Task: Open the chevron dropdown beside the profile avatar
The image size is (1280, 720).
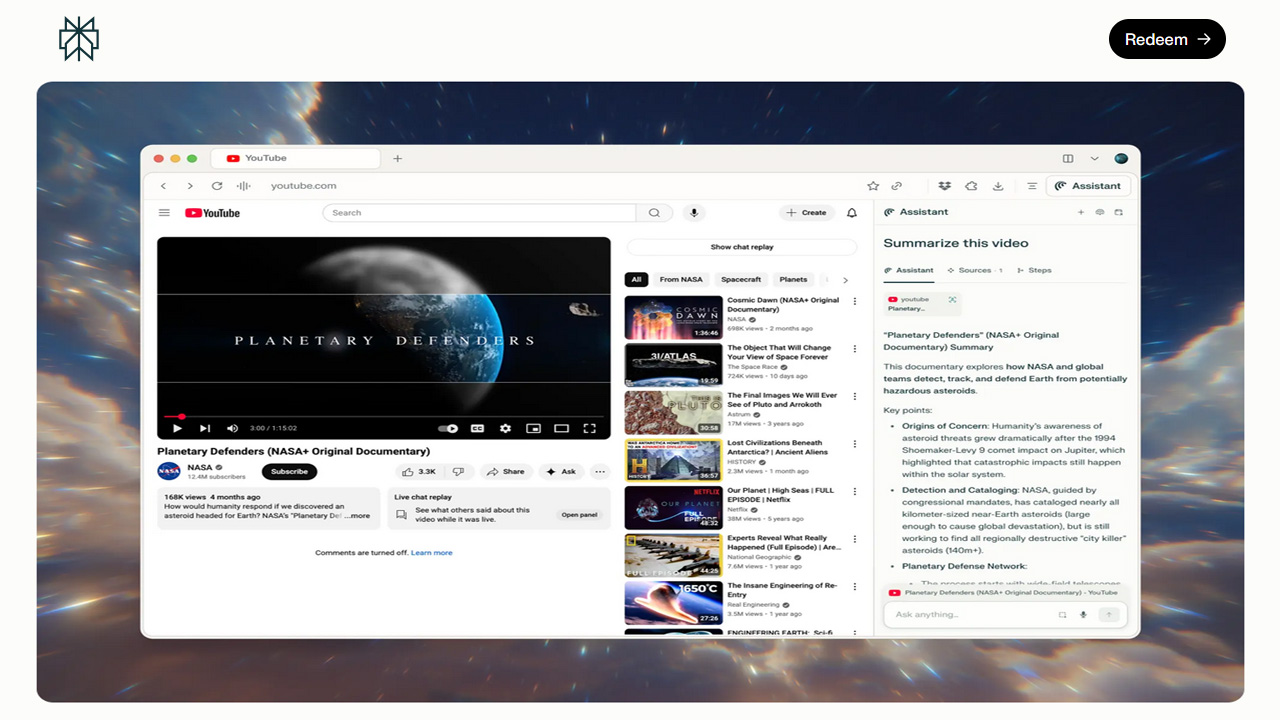Action: pos(1094,158)
